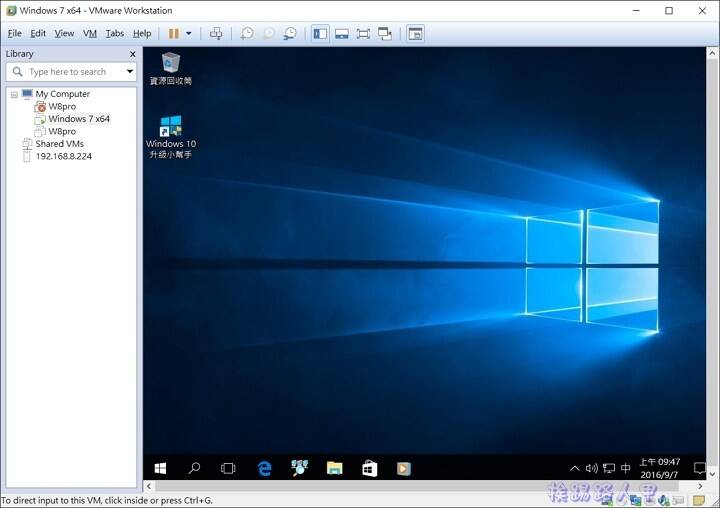Click right arrow of VM horizontal scrollbar

pyautogui.click(x=700, y=486)
